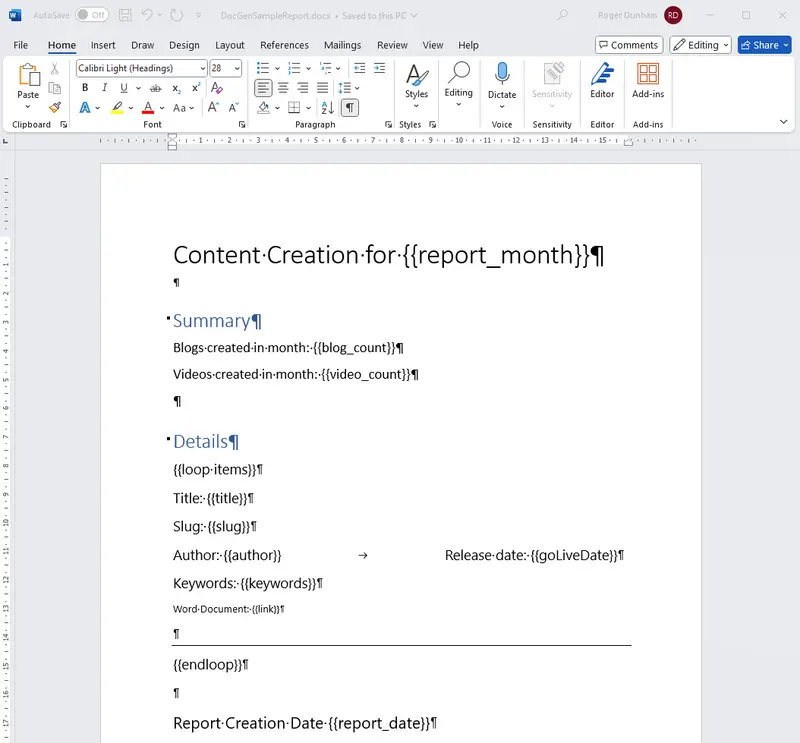The width and height of the screenshot is (800, 743).
Task: Justify the paragraph text
Action: [x=322, y=88]
